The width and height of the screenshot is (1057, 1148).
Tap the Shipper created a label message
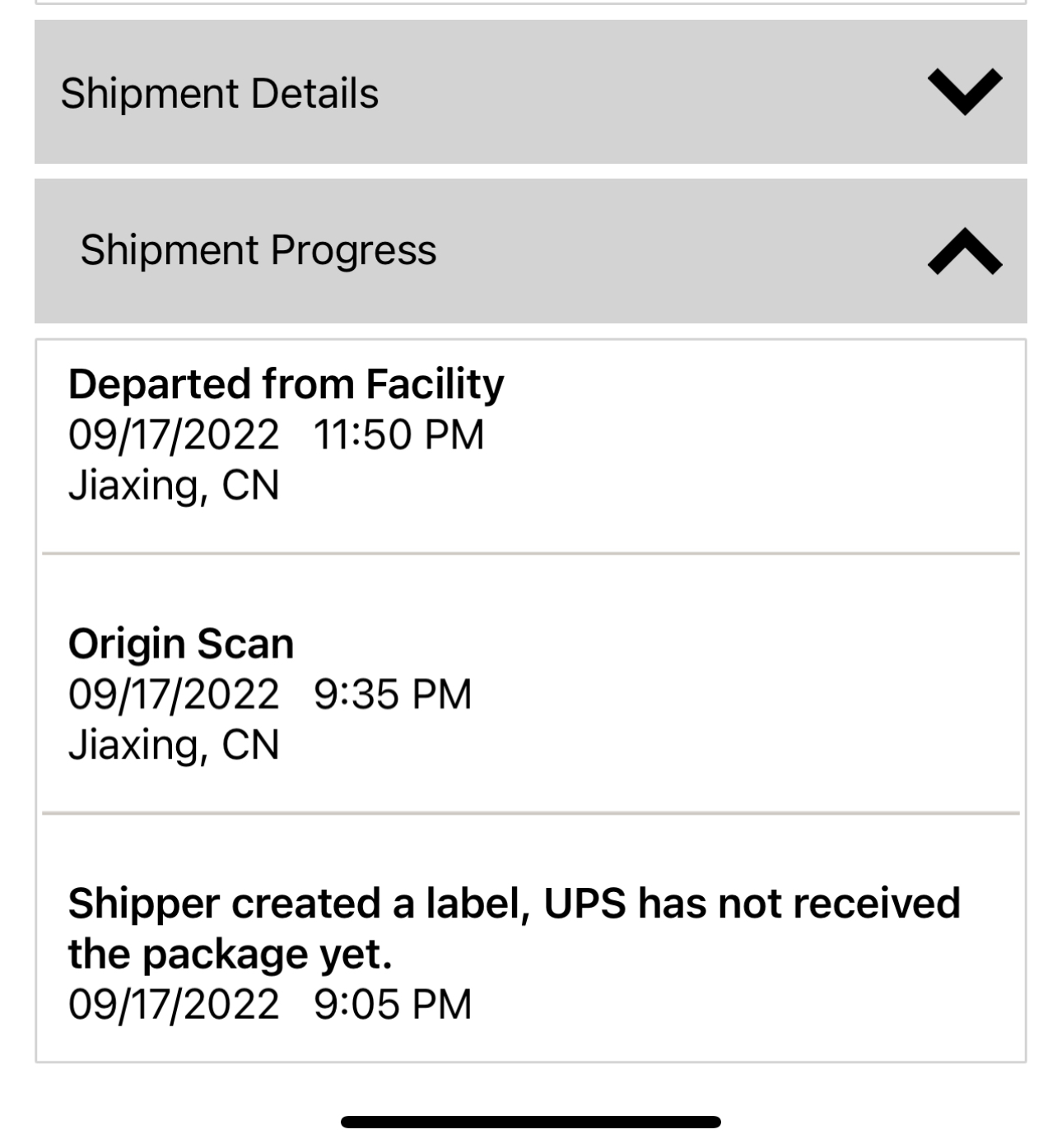tap(514, 904)
